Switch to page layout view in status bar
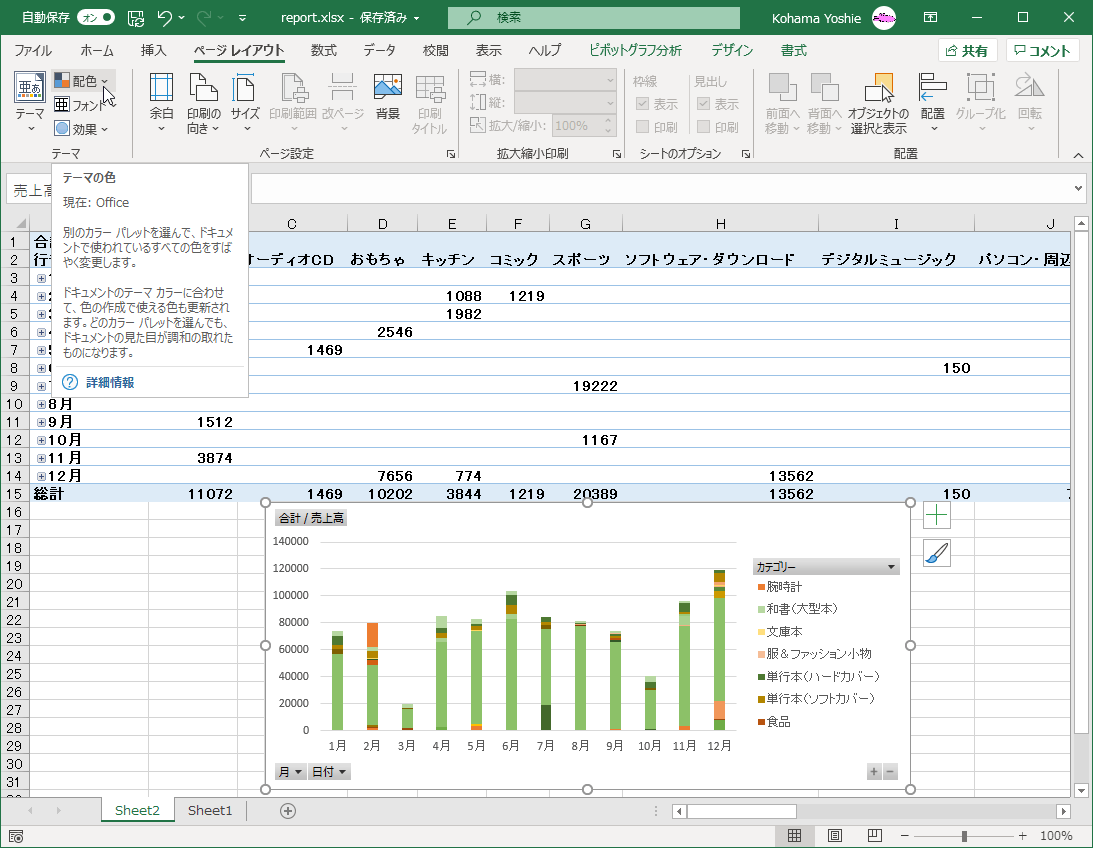This screenshot has height=848, width=1093. pyautogui.click(x=834, y=836)
